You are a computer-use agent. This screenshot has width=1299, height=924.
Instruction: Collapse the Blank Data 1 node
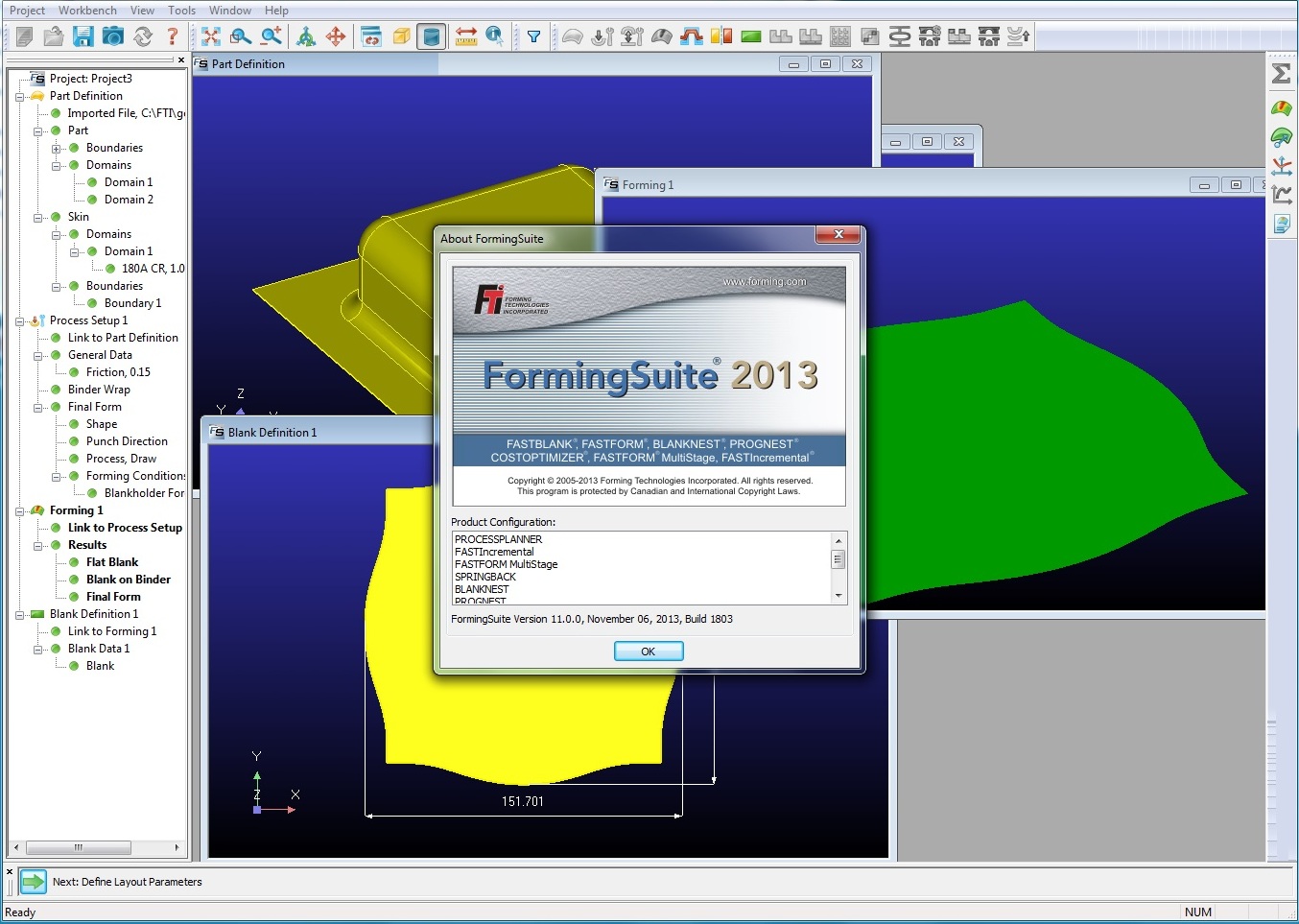coord(38,649)
